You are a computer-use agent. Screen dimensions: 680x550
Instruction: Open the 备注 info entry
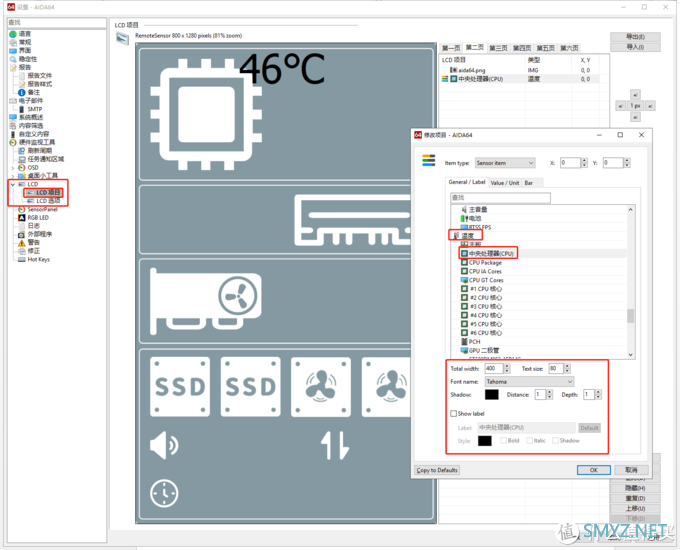(33, 92)
